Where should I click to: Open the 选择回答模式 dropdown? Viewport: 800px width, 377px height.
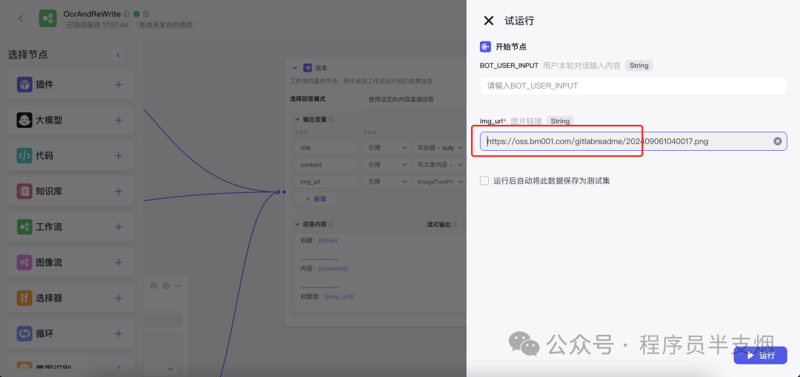point(414,99)
